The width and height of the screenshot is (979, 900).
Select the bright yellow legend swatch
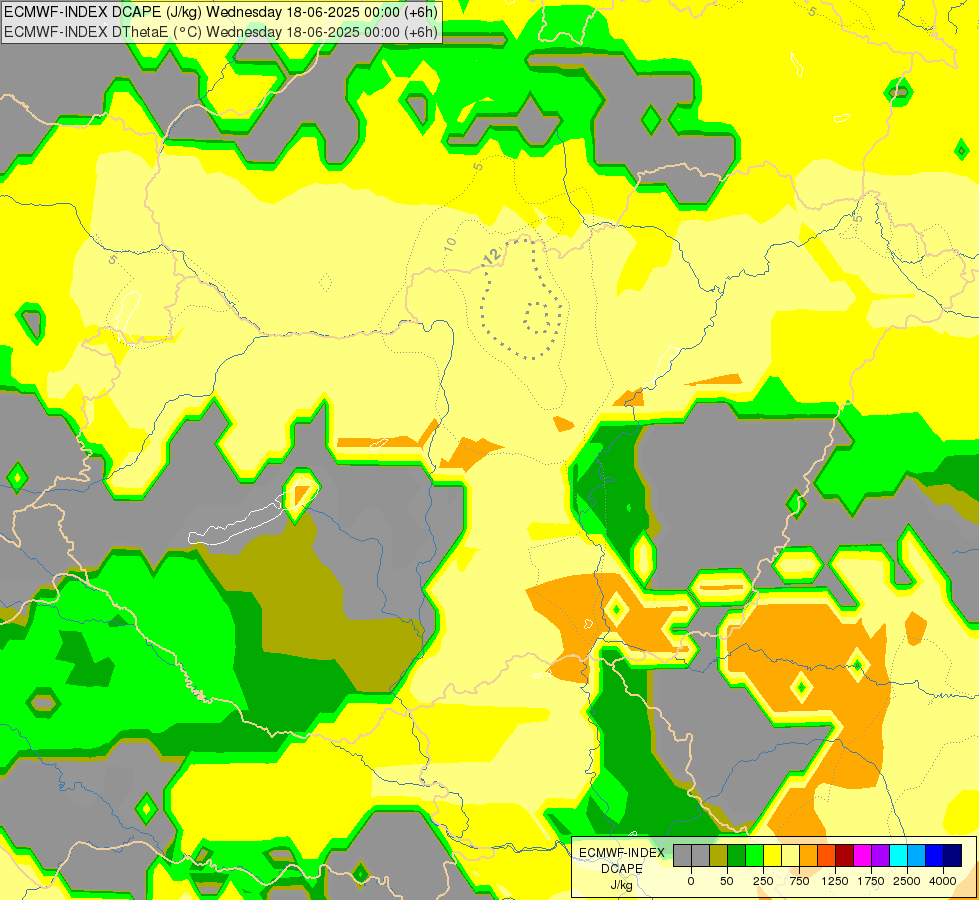pyautogui.click(x=772, y=855)
